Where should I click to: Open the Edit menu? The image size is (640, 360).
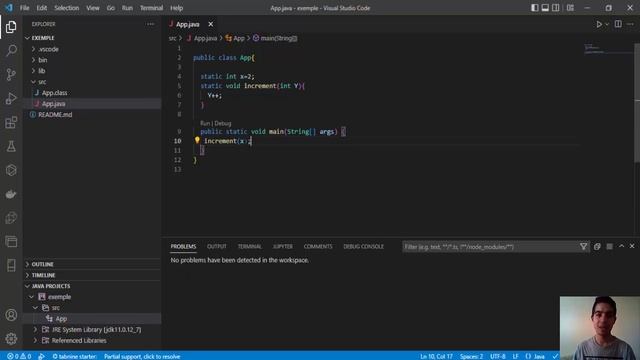(42, 8)
